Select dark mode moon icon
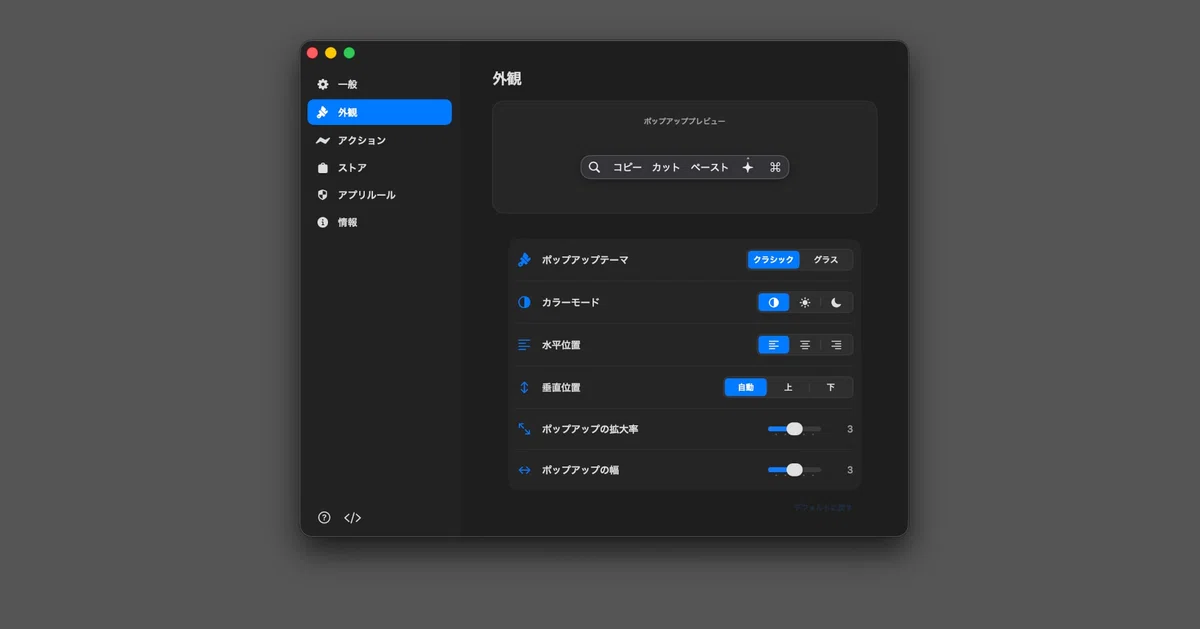 [836, 302]
